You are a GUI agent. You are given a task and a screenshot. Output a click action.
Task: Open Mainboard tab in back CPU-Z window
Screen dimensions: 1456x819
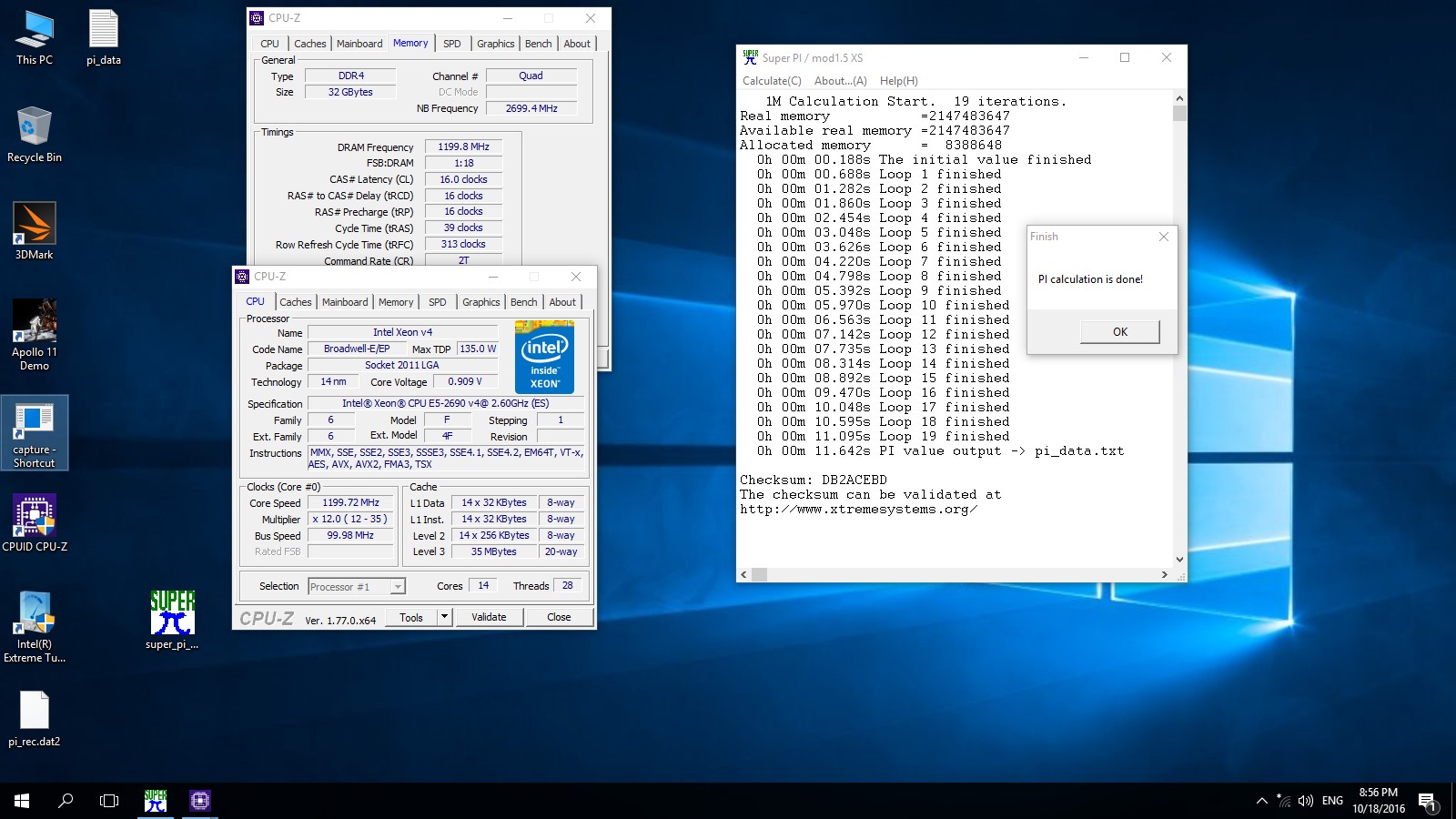pyautogui.click(x=359, y=44)
